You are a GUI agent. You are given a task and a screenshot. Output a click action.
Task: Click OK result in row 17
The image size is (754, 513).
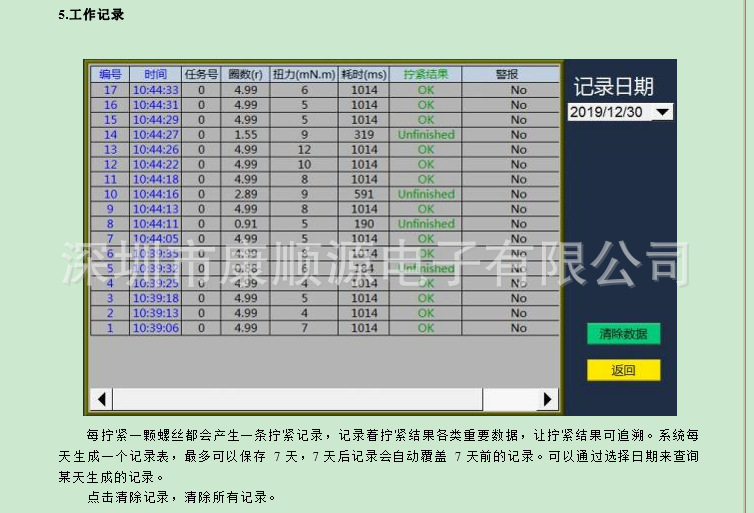pyautogui.click(x=426, y=90)
